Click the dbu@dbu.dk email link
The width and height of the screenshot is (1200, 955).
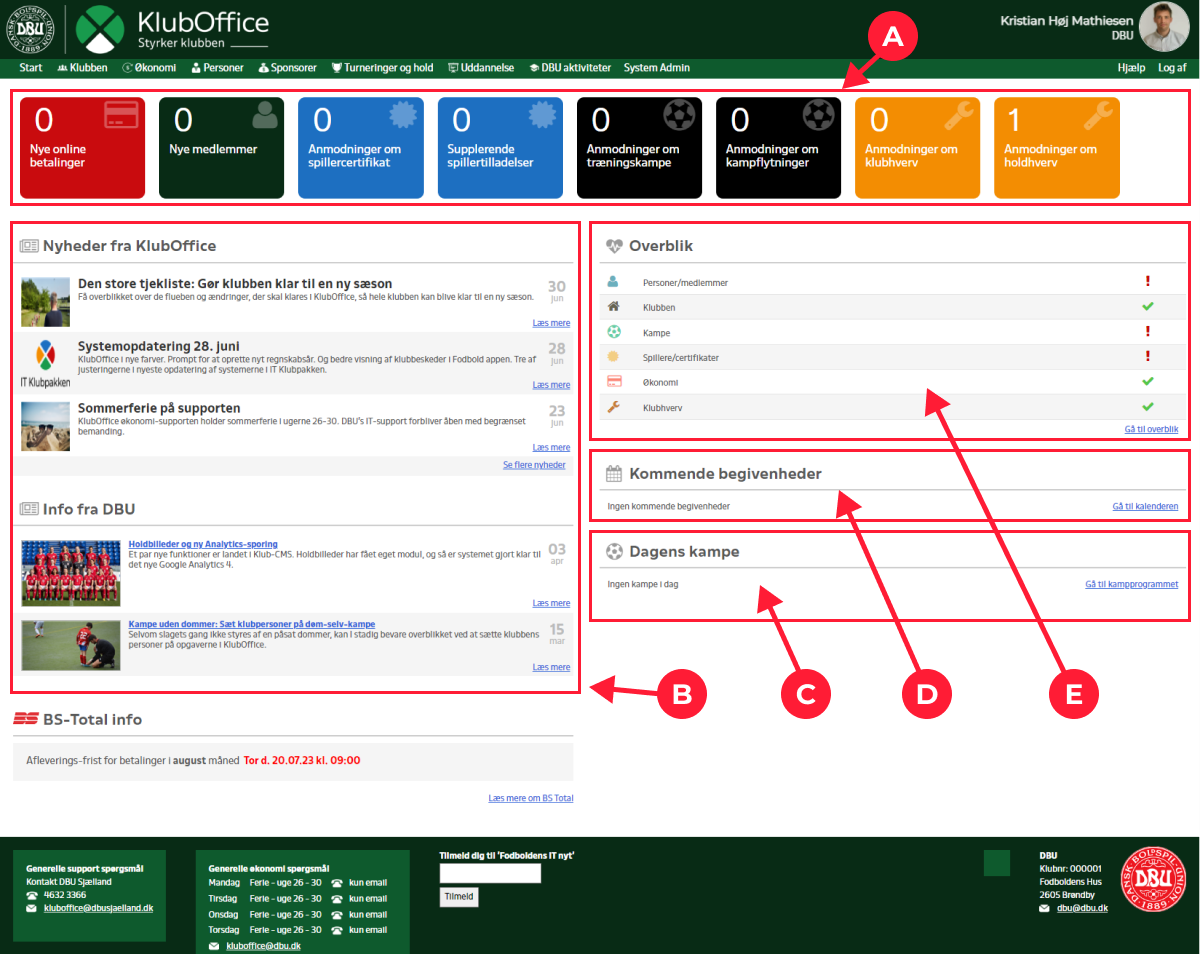[1081, 908]
